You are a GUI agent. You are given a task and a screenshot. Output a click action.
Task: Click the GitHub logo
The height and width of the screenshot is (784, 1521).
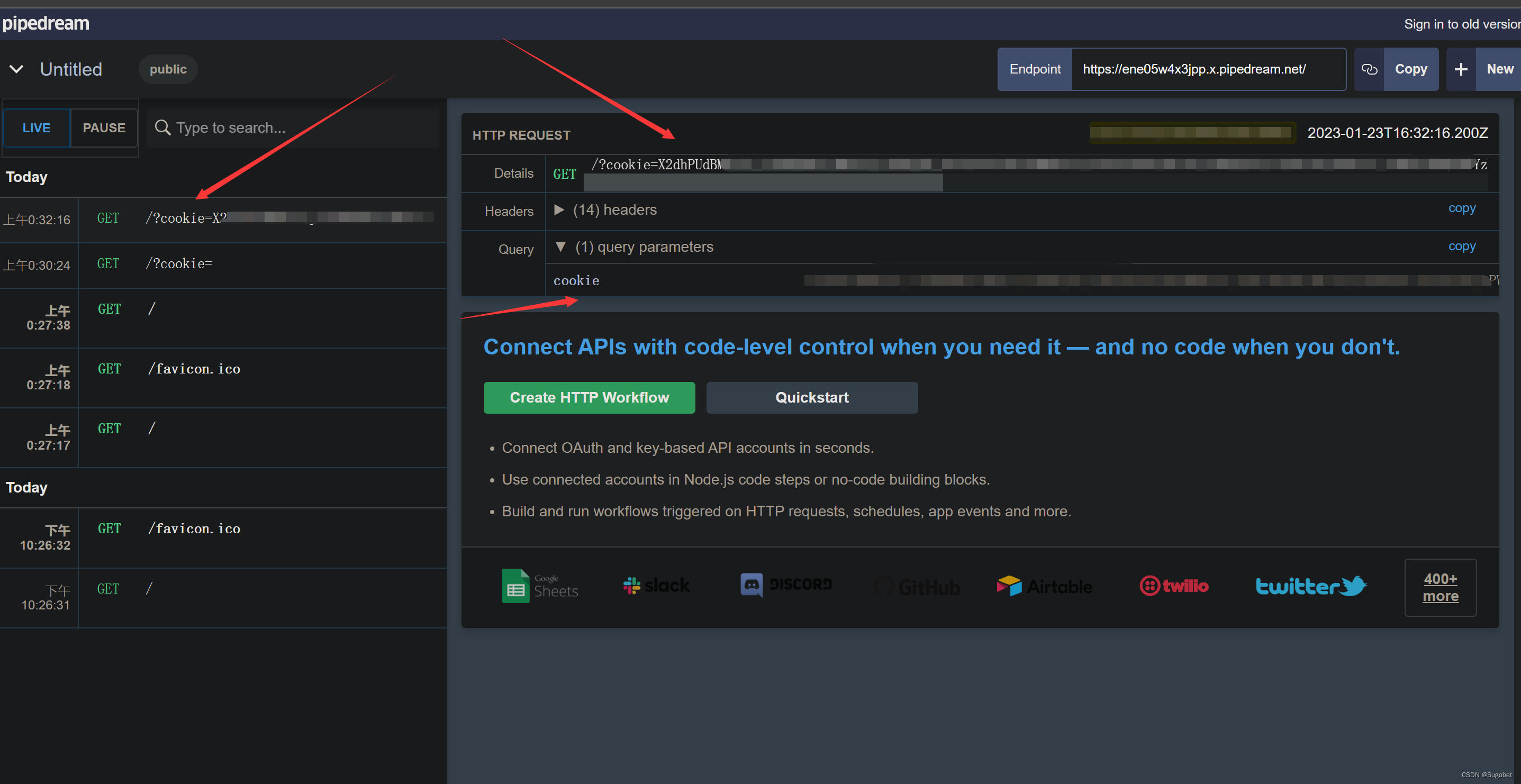(x=917, y=586)
